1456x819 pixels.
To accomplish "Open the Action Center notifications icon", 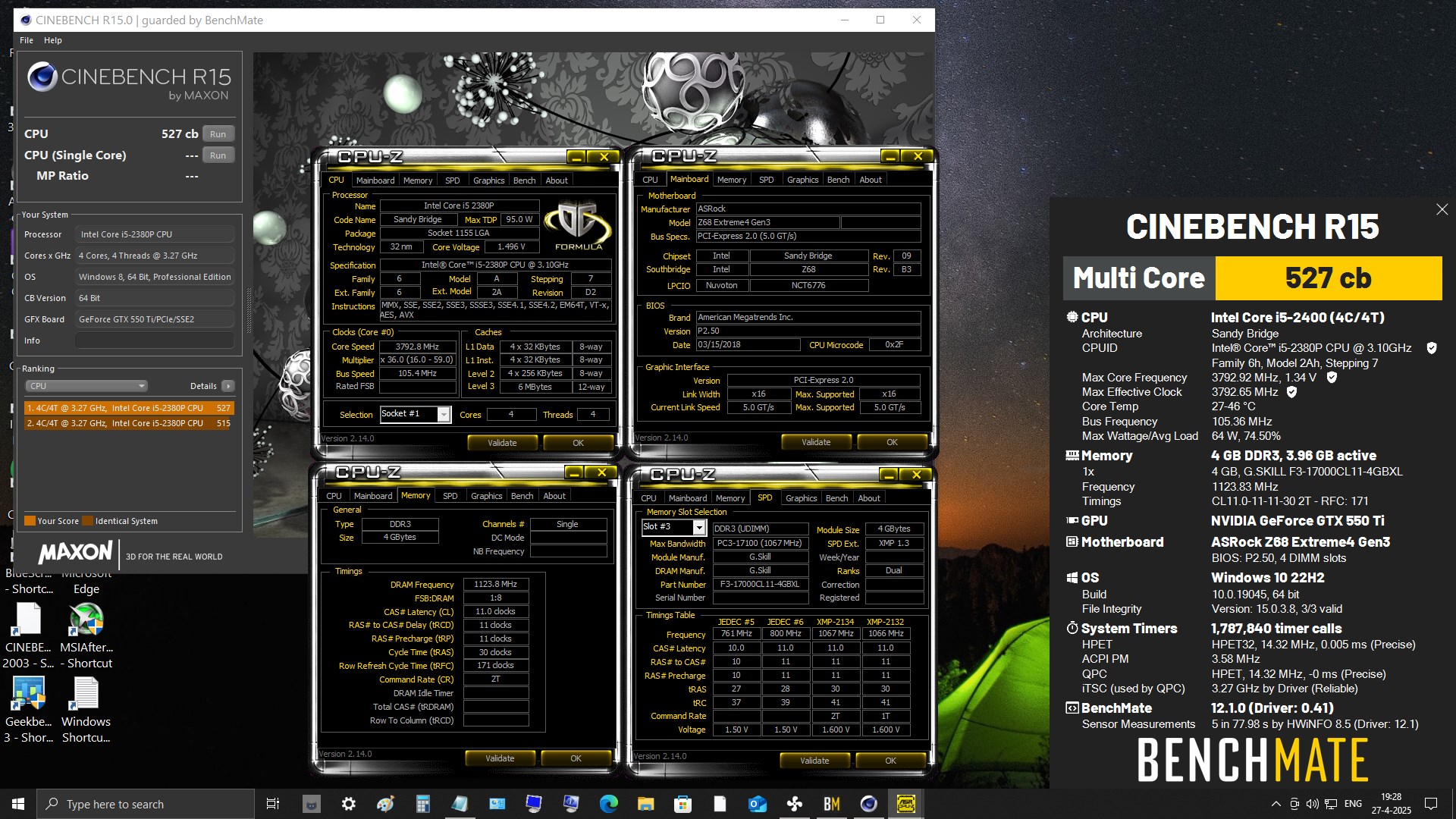I will click(1431, 804).
